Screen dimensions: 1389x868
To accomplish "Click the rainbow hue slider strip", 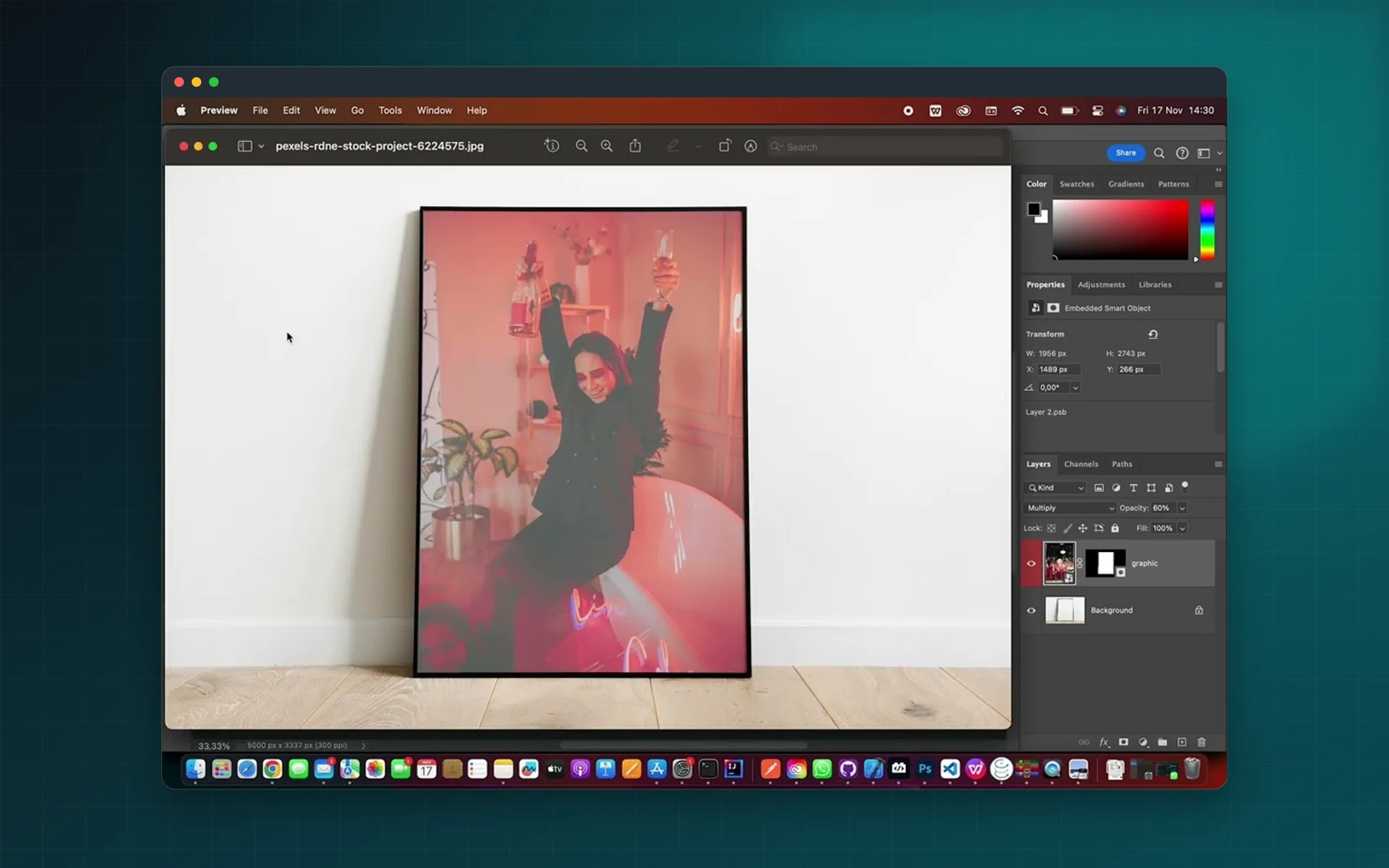I will (x=1207, y=230).
